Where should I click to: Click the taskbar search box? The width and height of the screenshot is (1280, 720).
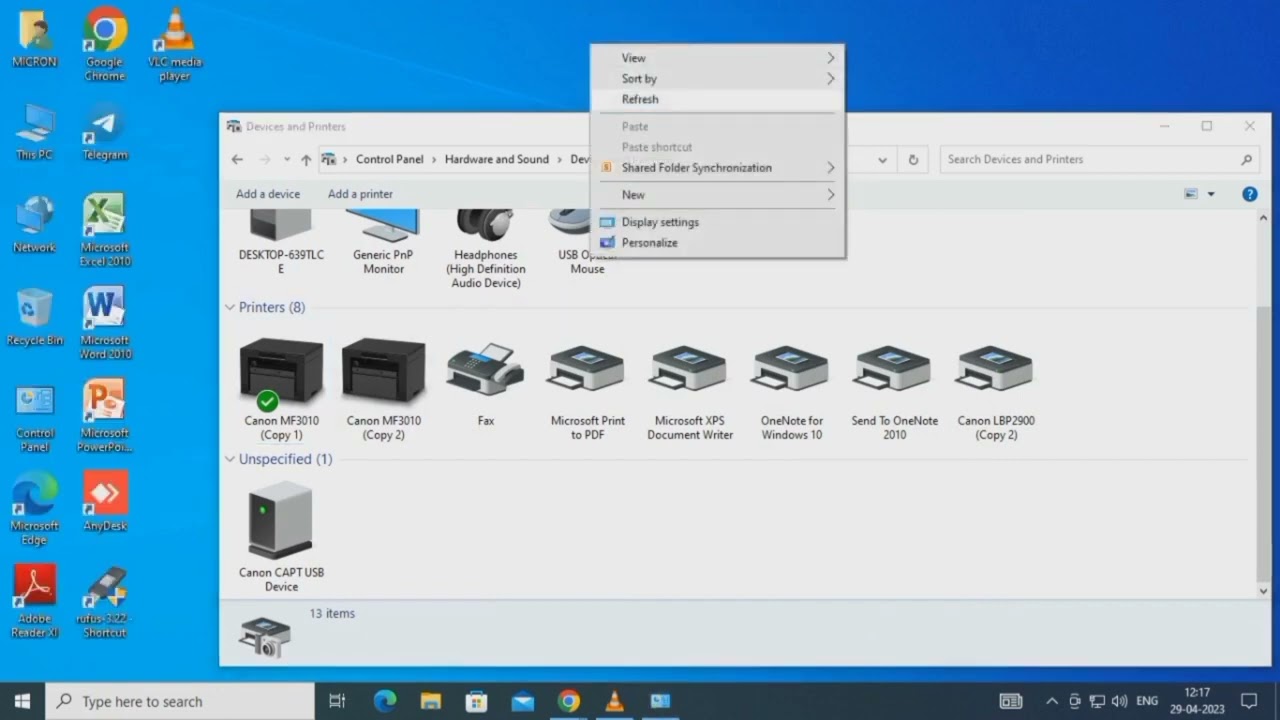coord(180,701)
